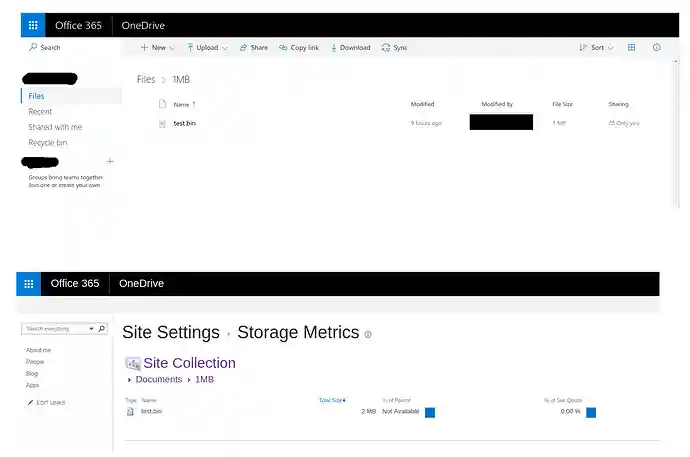Sort by Name column header
The image size is (690, 457).
pos(184,105)
